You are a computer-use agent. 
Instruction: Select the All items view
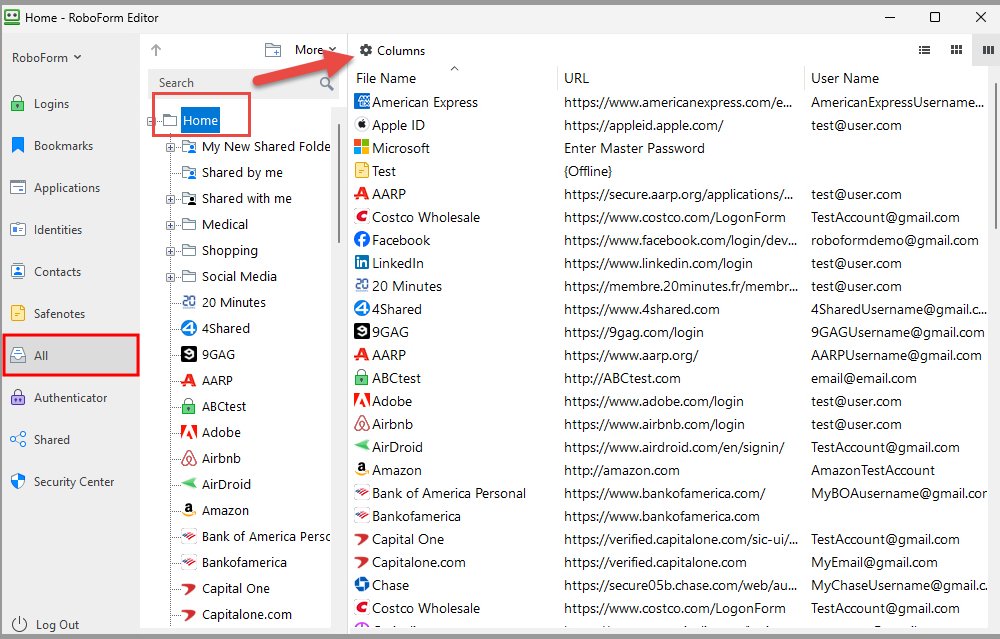coord(71,355)
